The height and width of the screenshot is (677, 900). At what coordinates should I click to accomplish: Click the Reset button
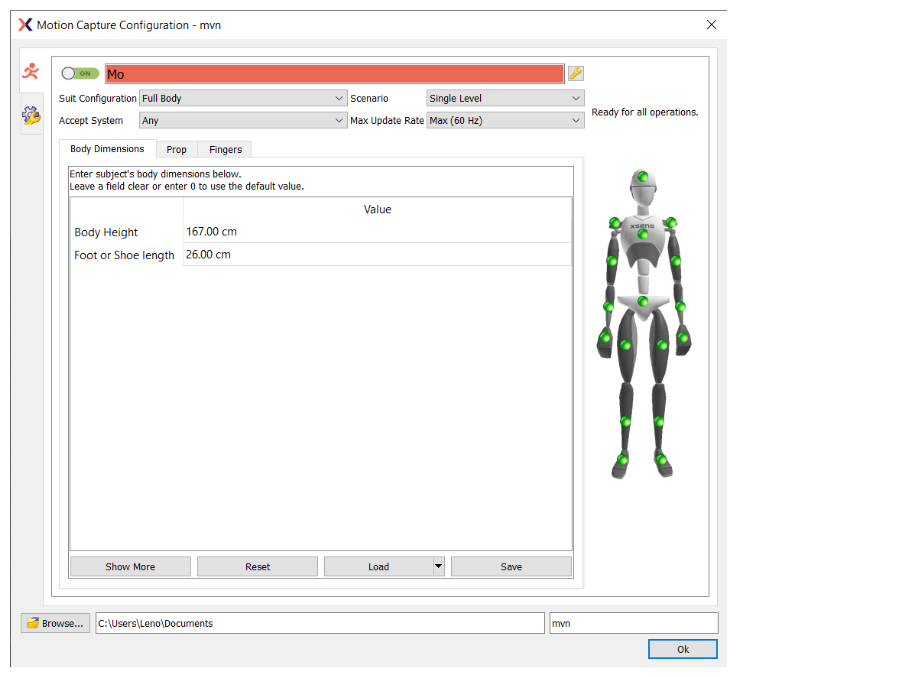coord(257,566)
